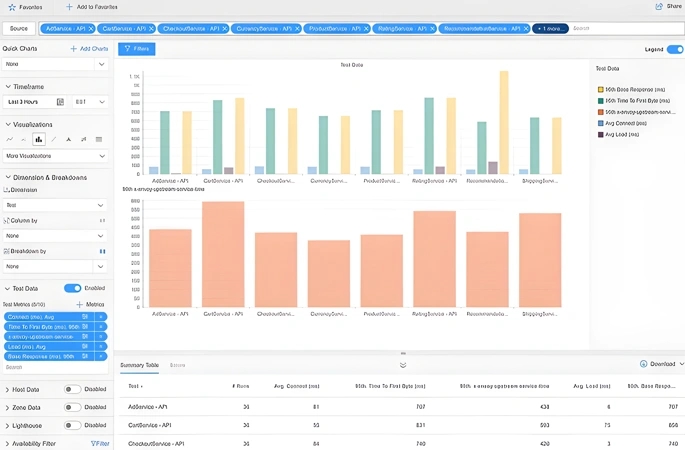Click Availability Filter's Filter link
The height and width of the screenshot is (450, 685).
tap(100, 443)
